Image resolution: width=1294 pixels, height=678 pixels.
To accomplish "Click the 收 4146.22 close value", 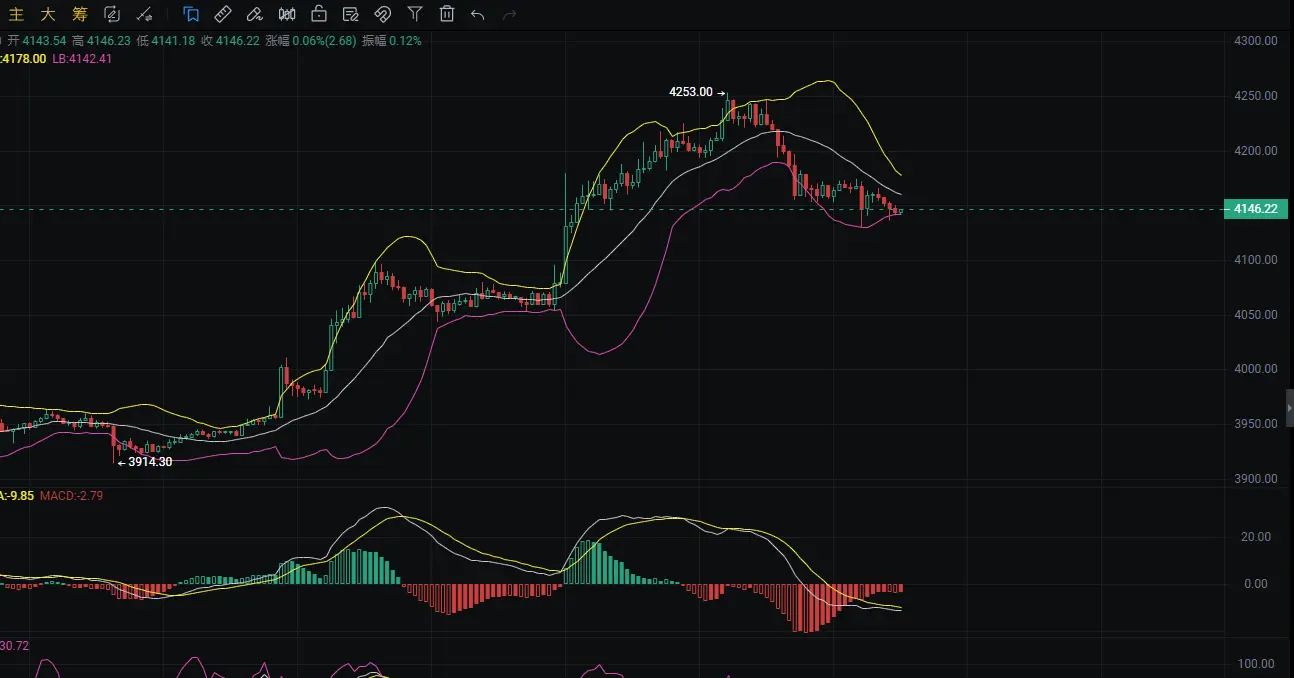I will coord(230,41).
